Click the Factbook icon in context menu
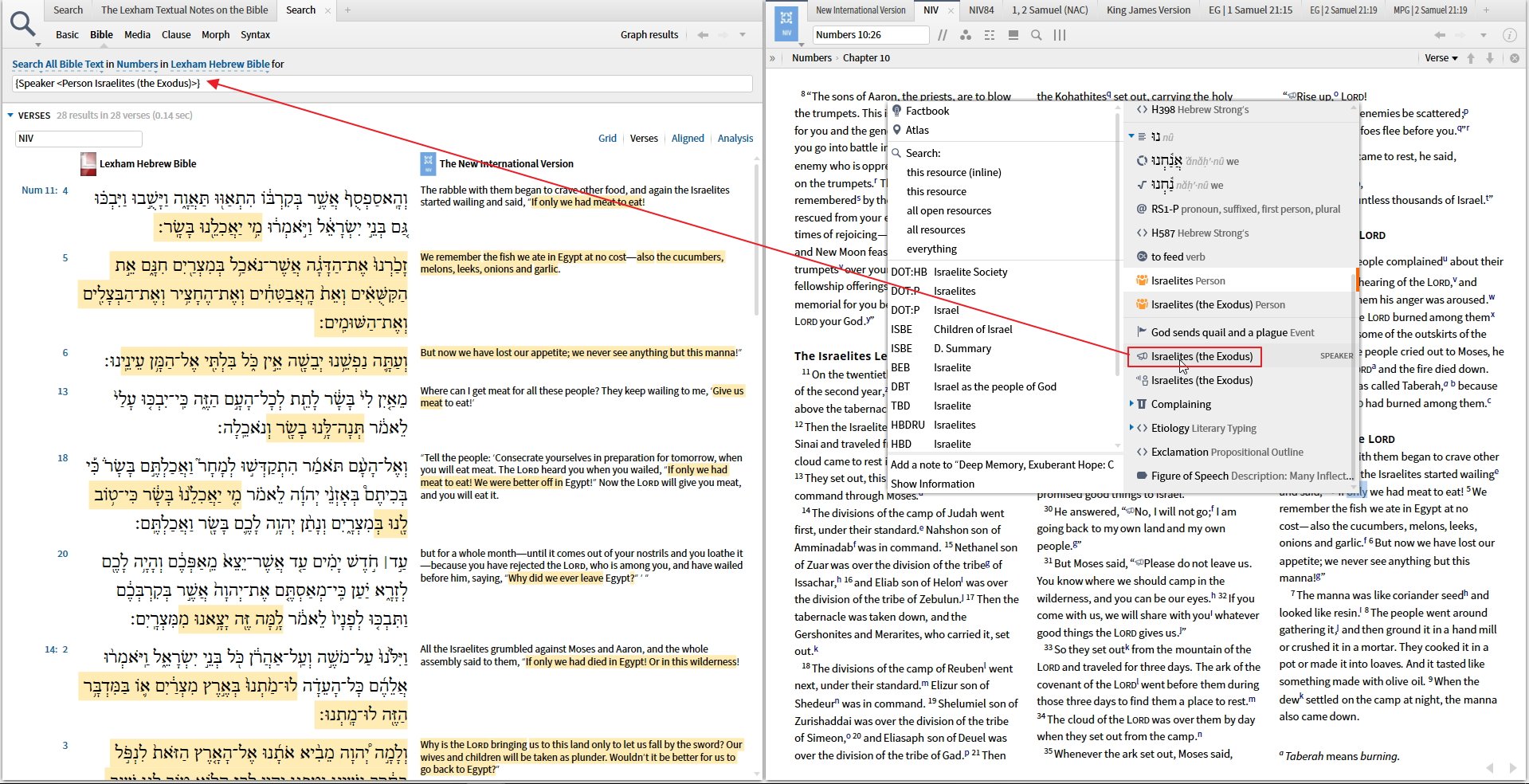Screen dimensions: 1529x784 (897, 111)
